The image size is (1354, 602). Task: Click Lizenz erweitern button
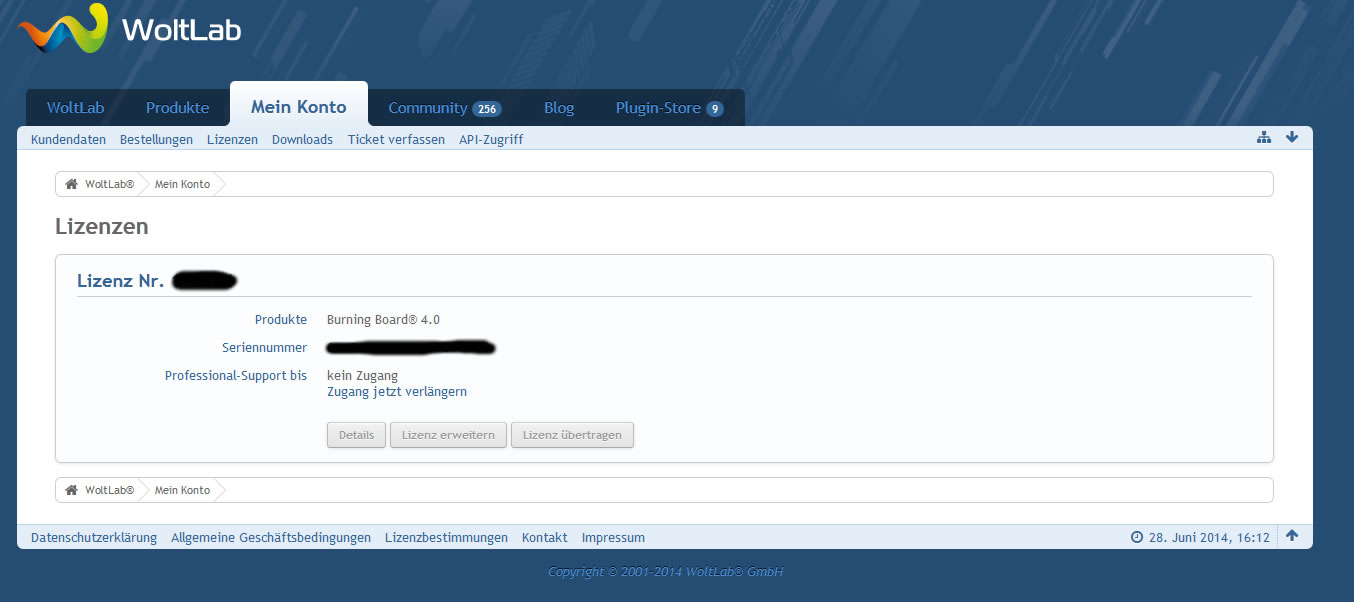click(x=448, y=435)
